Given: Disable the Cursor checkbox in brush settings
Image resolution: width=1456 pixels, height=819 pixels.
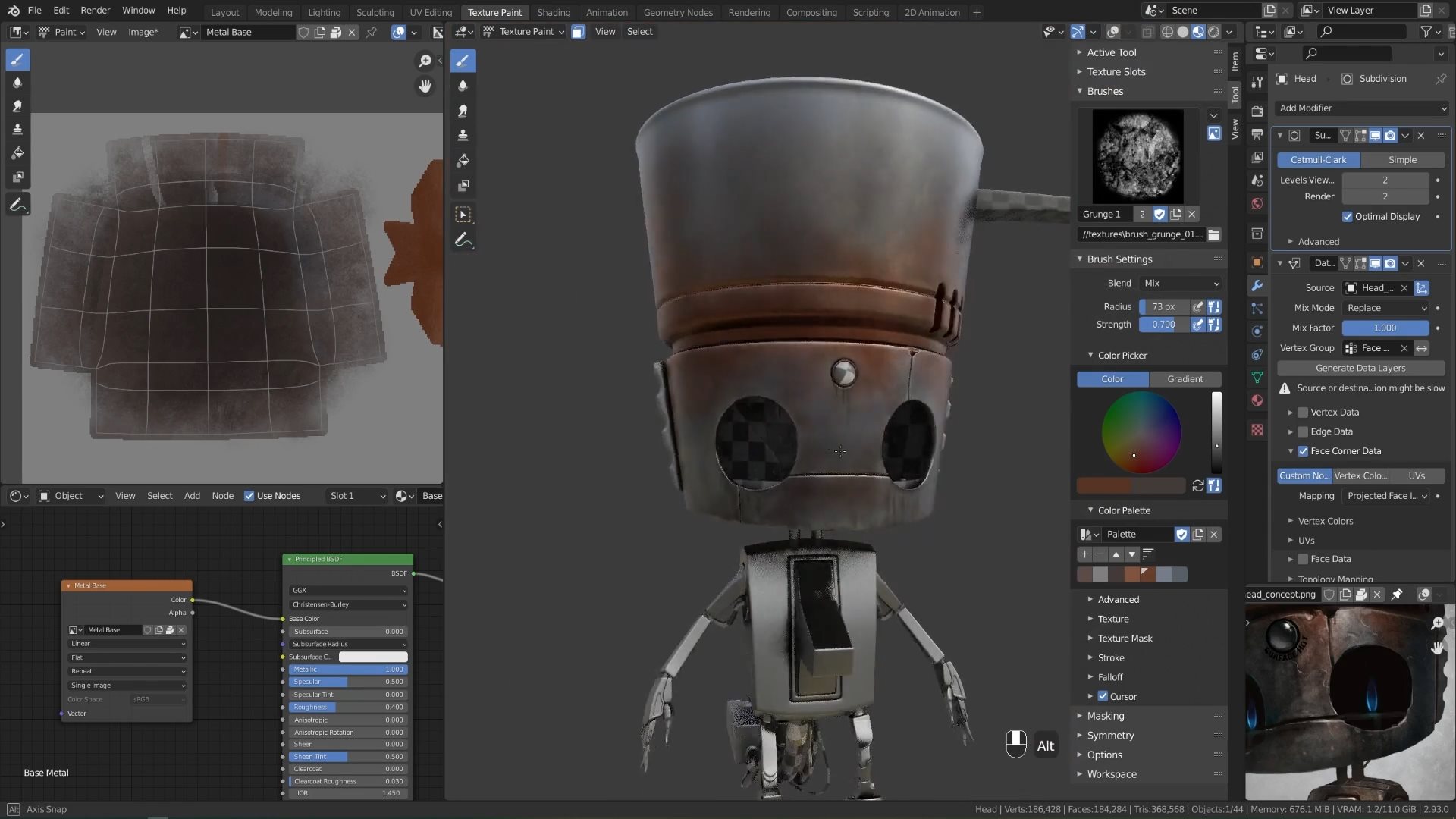Looking at the screenshot, I should [1103, 696].
